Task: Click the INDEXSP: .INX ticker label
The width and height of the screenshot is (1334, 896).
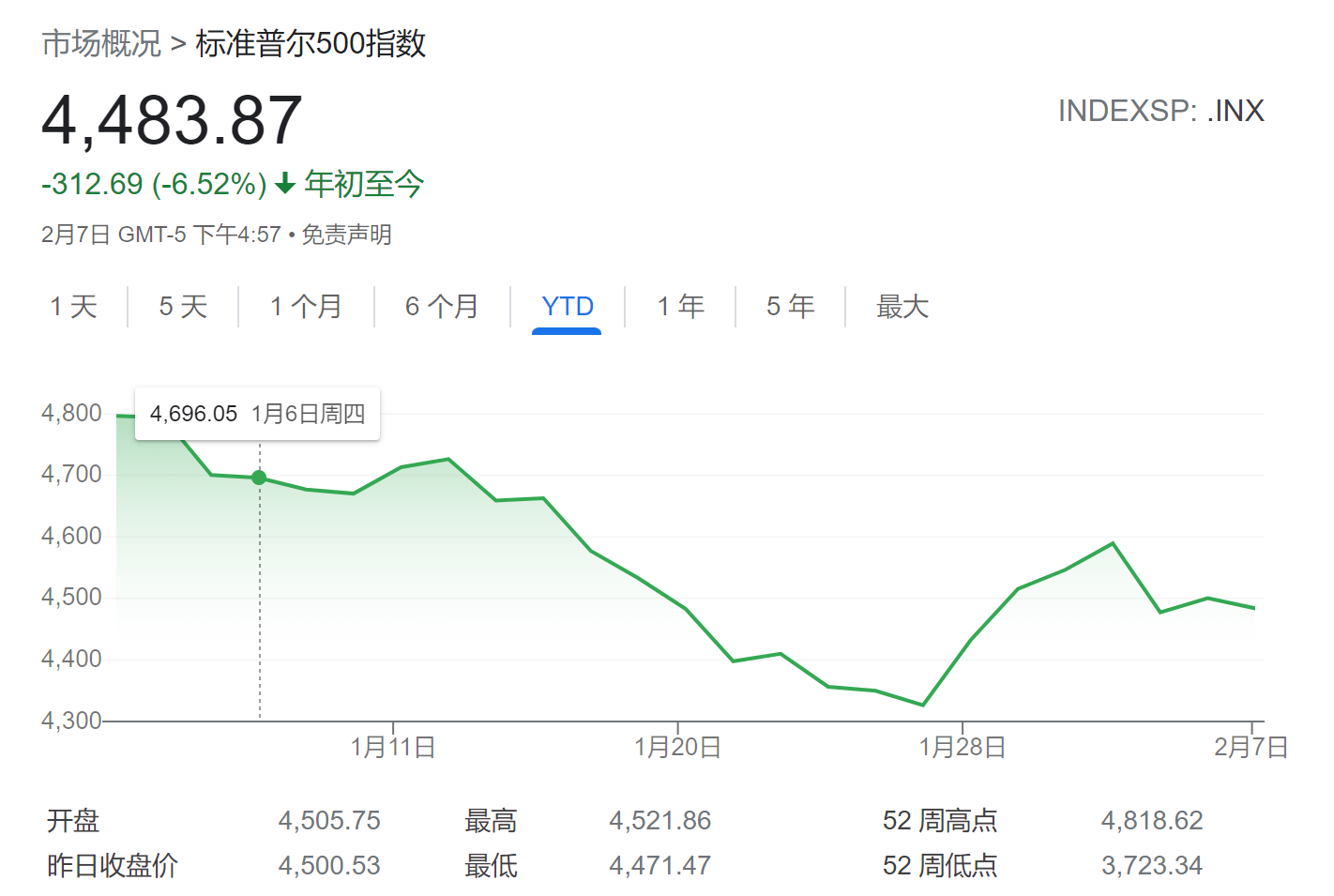Action: (1161, 111)
